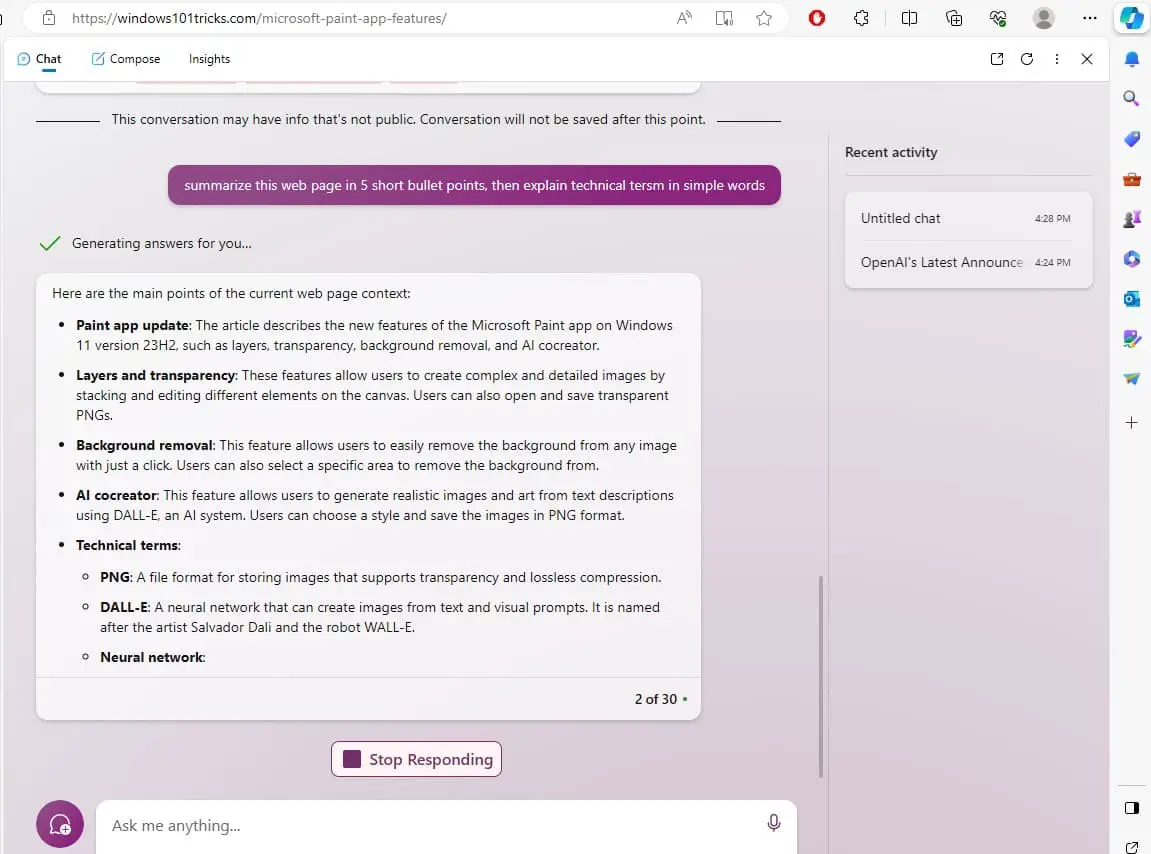1151x854 pixels.
Task: Click the 'Recent activity' heading
Action: pos(890,152)
